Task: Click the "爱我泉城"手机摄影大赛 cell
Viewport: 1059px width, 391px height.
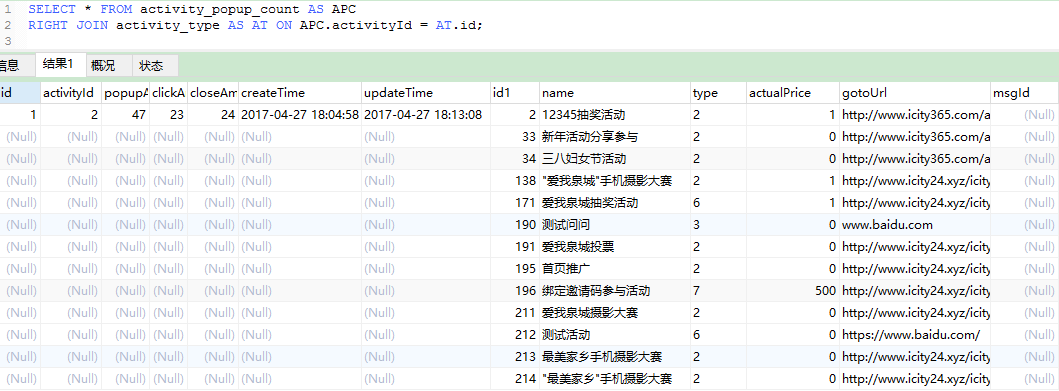Action: (615, 181)
